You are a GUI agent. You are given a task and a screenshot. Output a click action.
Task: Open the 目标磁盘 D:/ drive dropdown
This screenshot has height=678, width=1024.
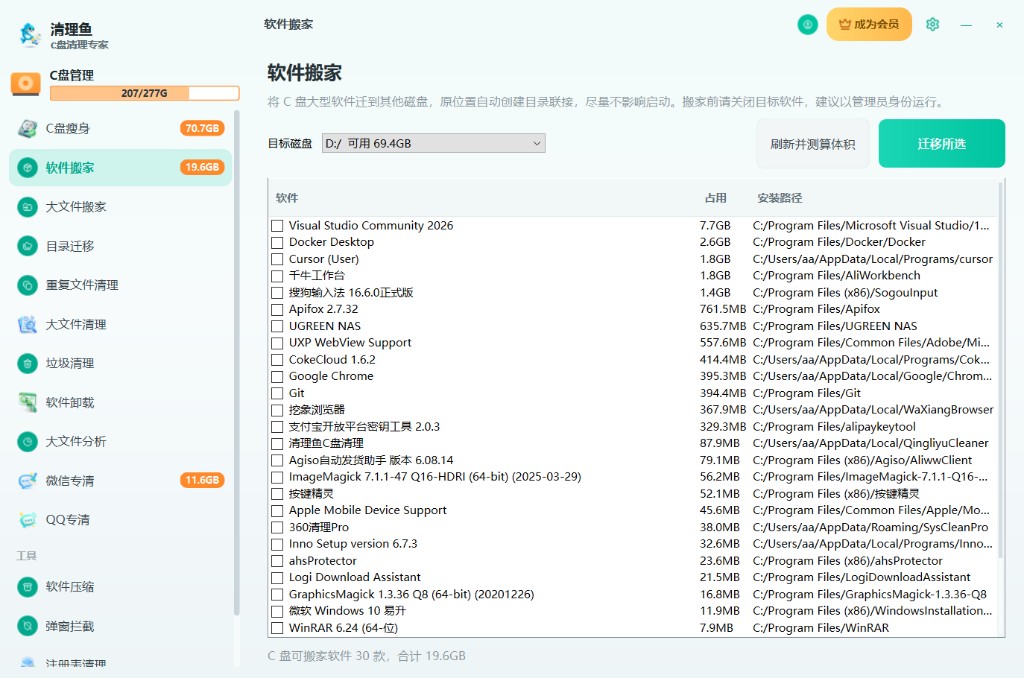(434, 143)
